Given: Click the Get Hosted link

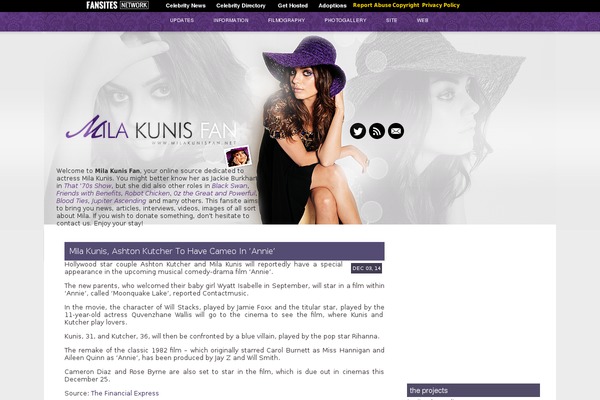Looking at the screenshot, I should click(x=293, y=6).
